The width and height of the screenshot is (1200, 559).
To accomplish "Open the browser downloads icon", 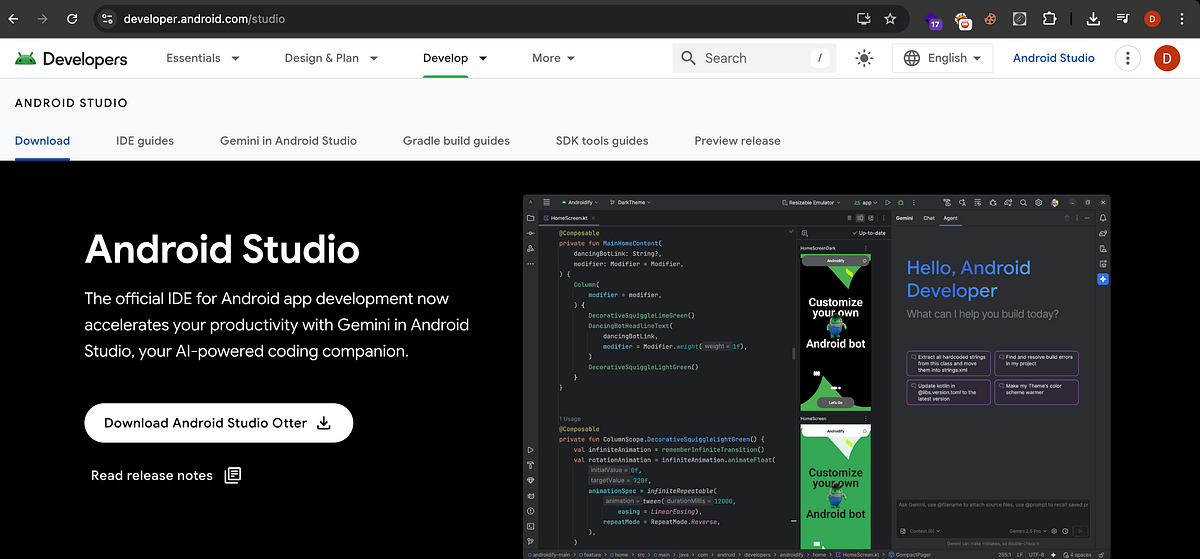I will (x=1093, y=19).
